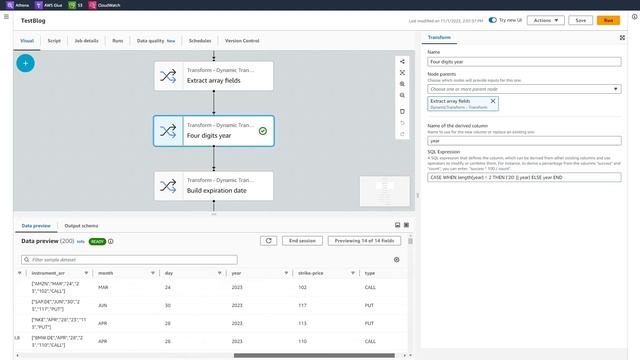Focus the derived column name field
The image size is (640, 360).
pos(524,141)
